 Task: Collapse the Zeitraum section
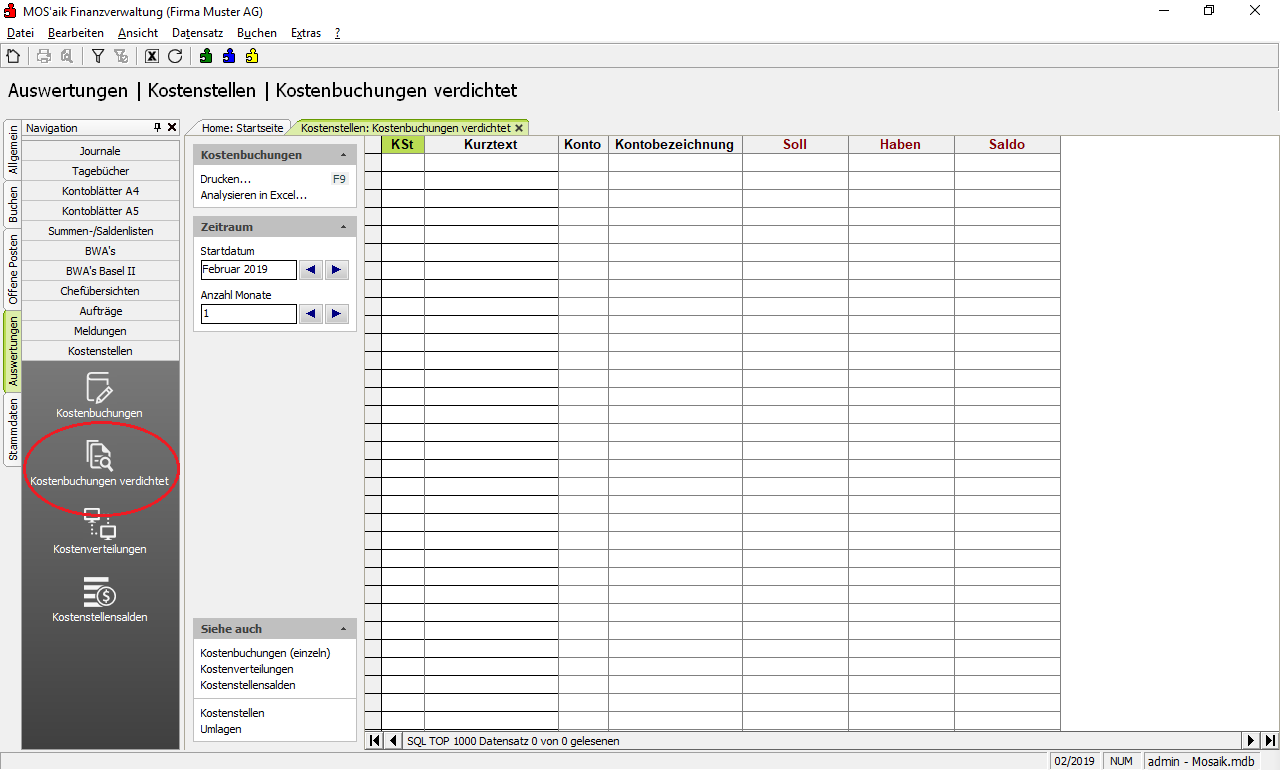pos(344,228)
